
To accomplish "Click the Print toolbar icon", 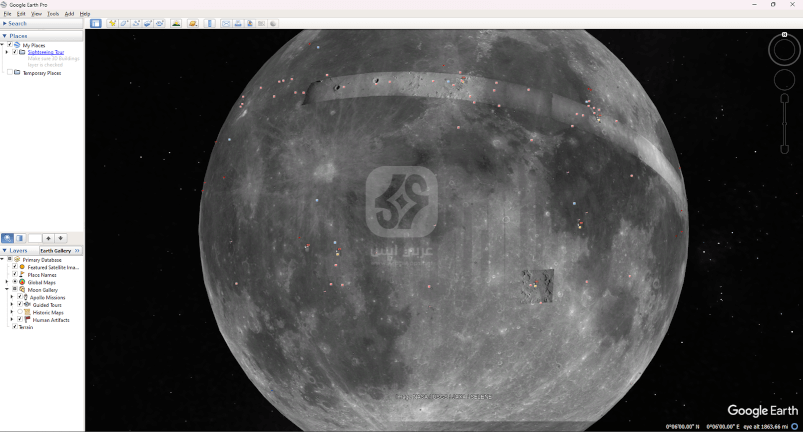I will point(238,24).
